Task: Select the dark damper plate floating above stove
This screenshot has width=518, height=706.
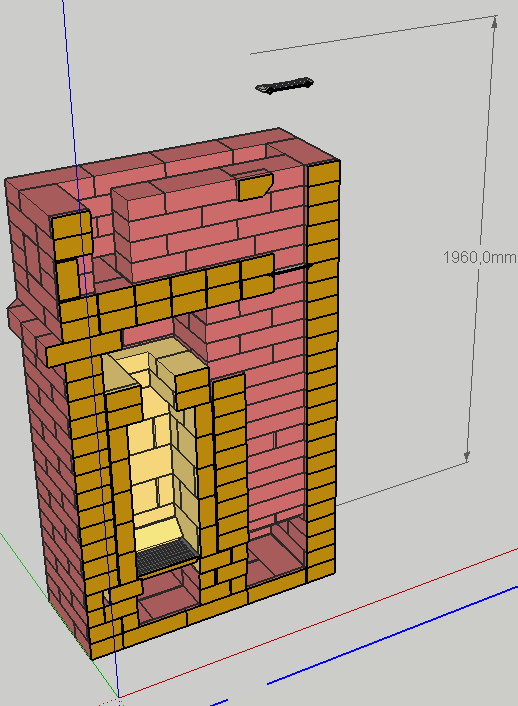Action: (x=284, y=86)
